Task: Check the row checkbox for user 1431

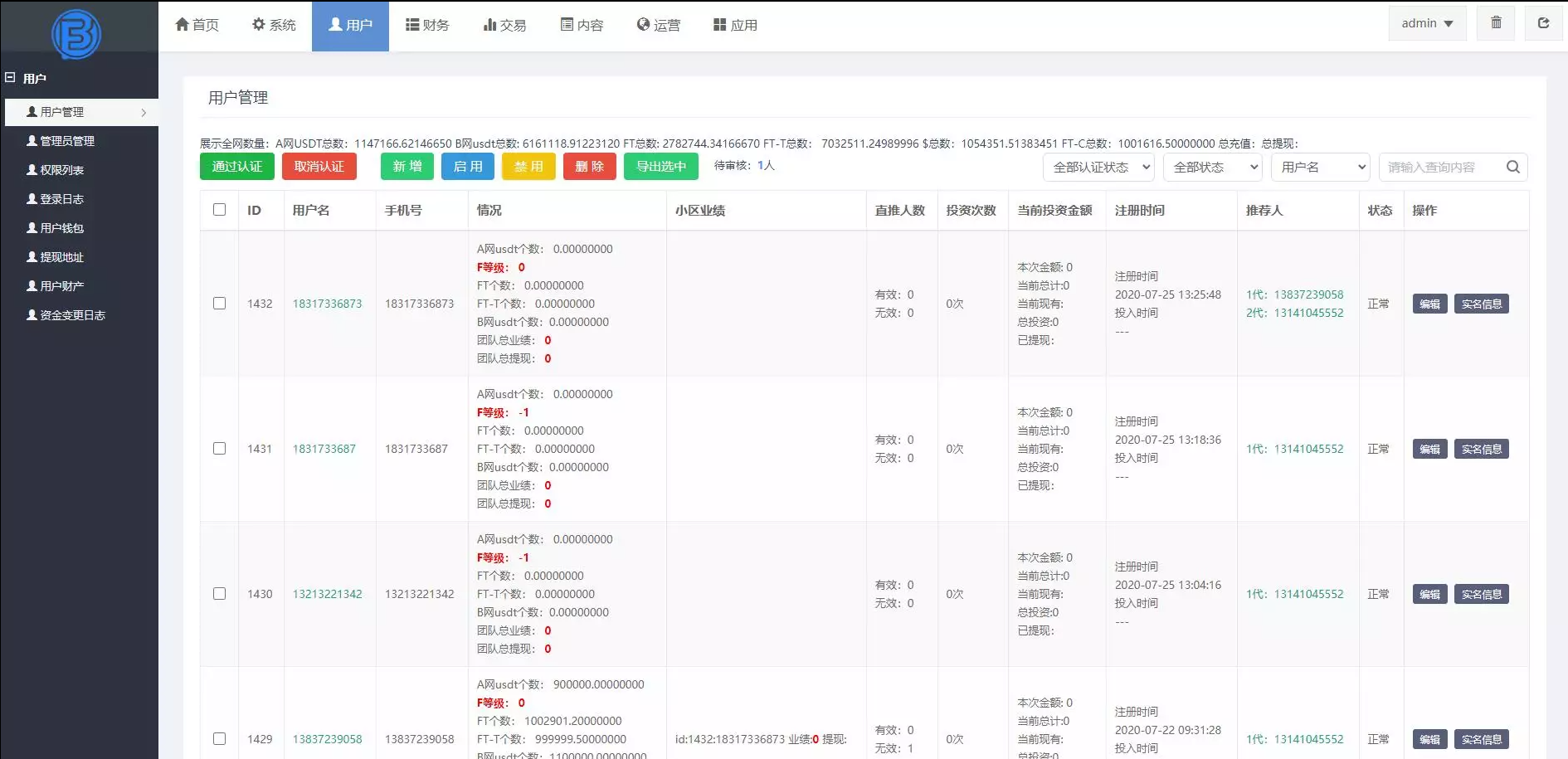Action: (219, 448)
